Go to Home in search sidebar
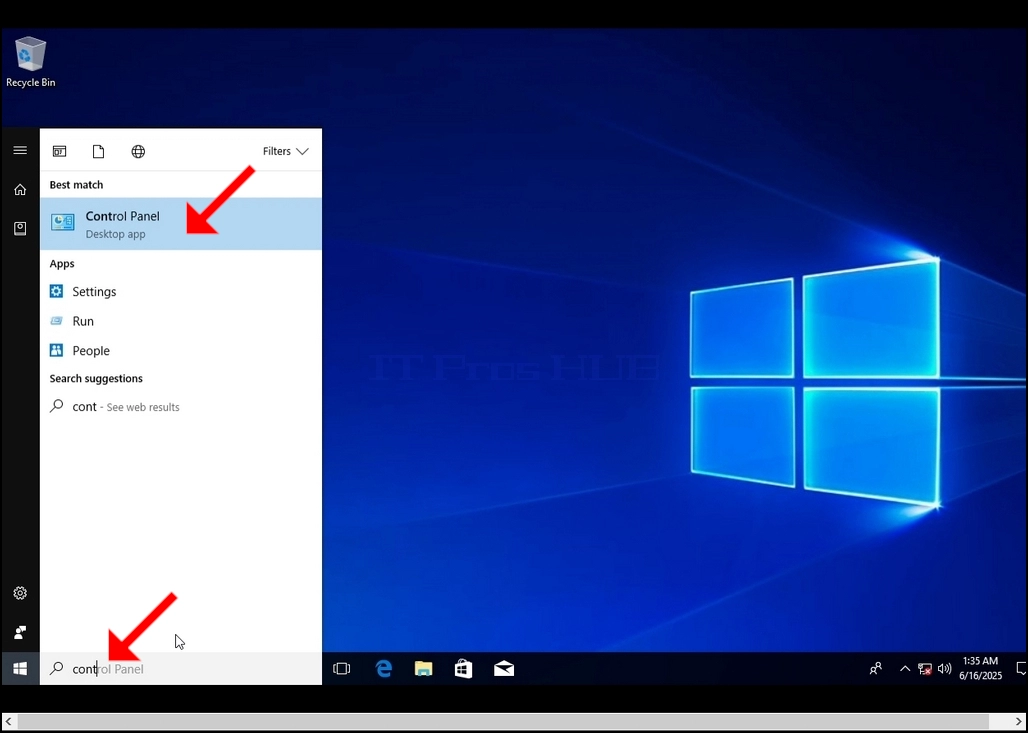 (20, 189)
